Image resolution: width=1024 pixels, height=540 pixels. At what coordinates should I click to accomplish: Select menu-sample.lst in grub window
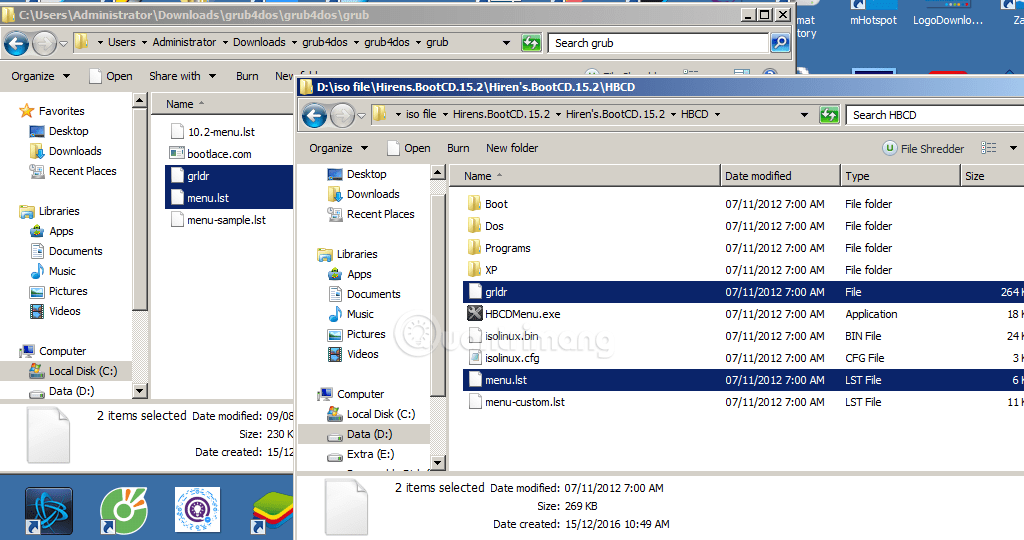click(x=217, y=220)
